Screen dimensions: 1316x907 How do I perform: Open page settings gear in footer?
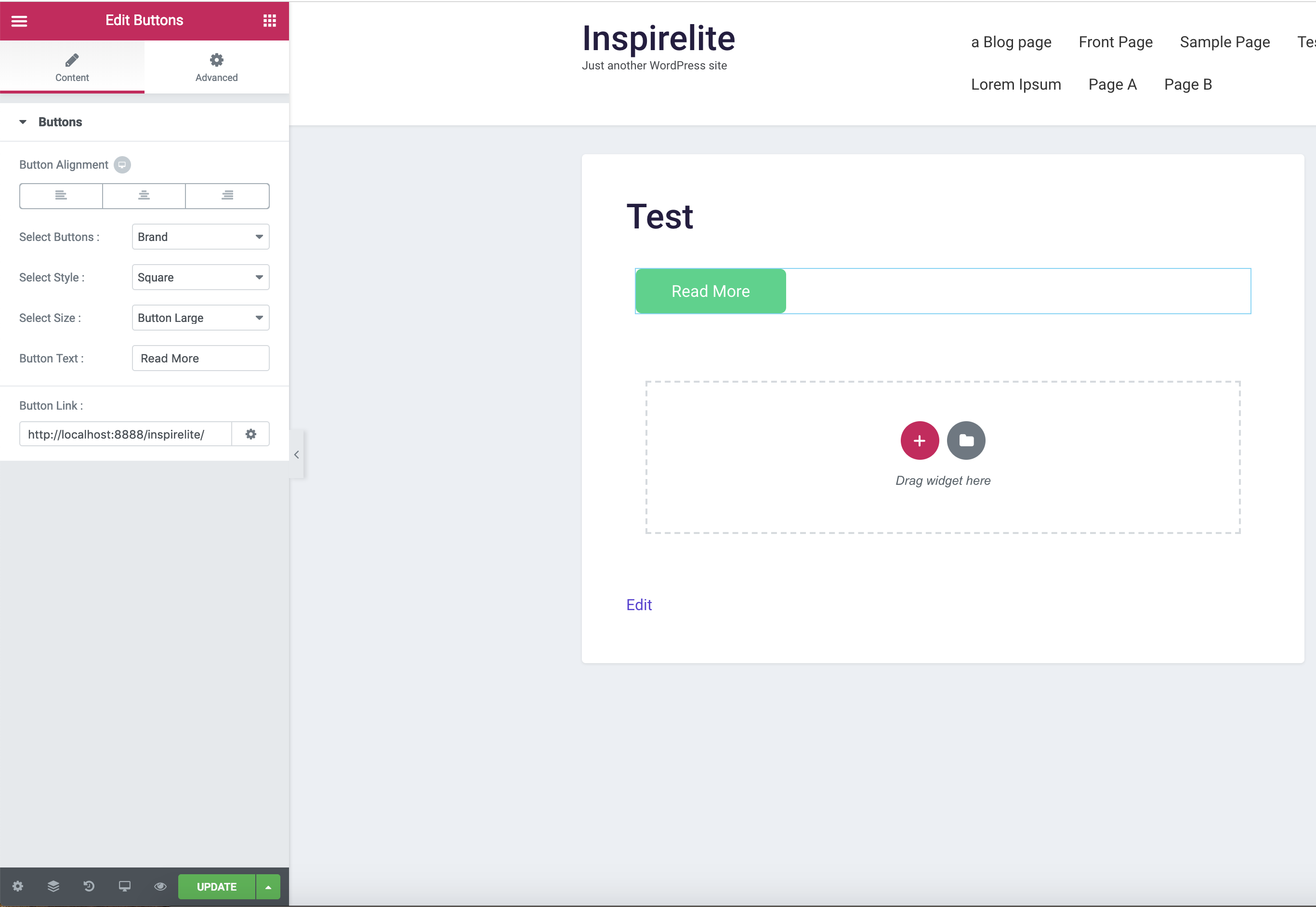[18, 886]
